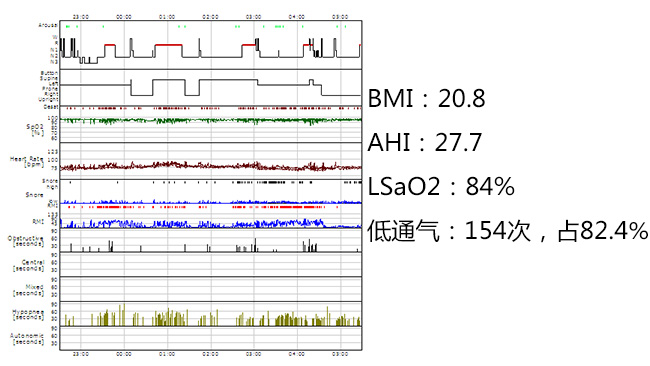This screenshot has height=366, width=650.
Task: Click the "N3" sleep stage label
Action: [54, 62]
